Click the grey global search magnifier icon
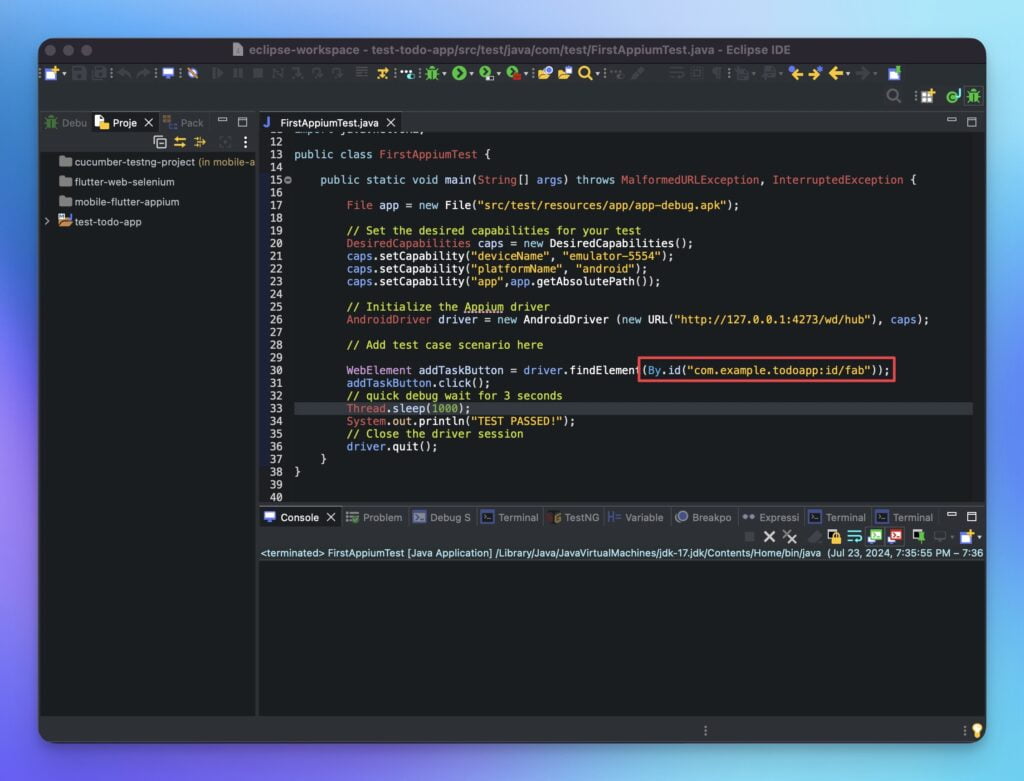 (x=893, y=97)
